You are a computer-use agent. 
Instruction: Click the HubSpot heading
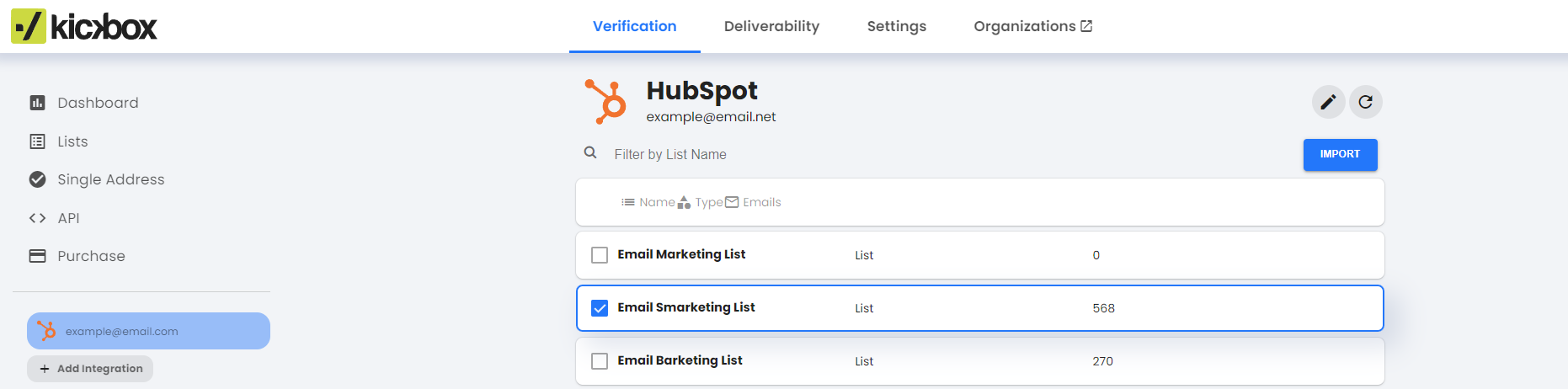pos(701,90)
